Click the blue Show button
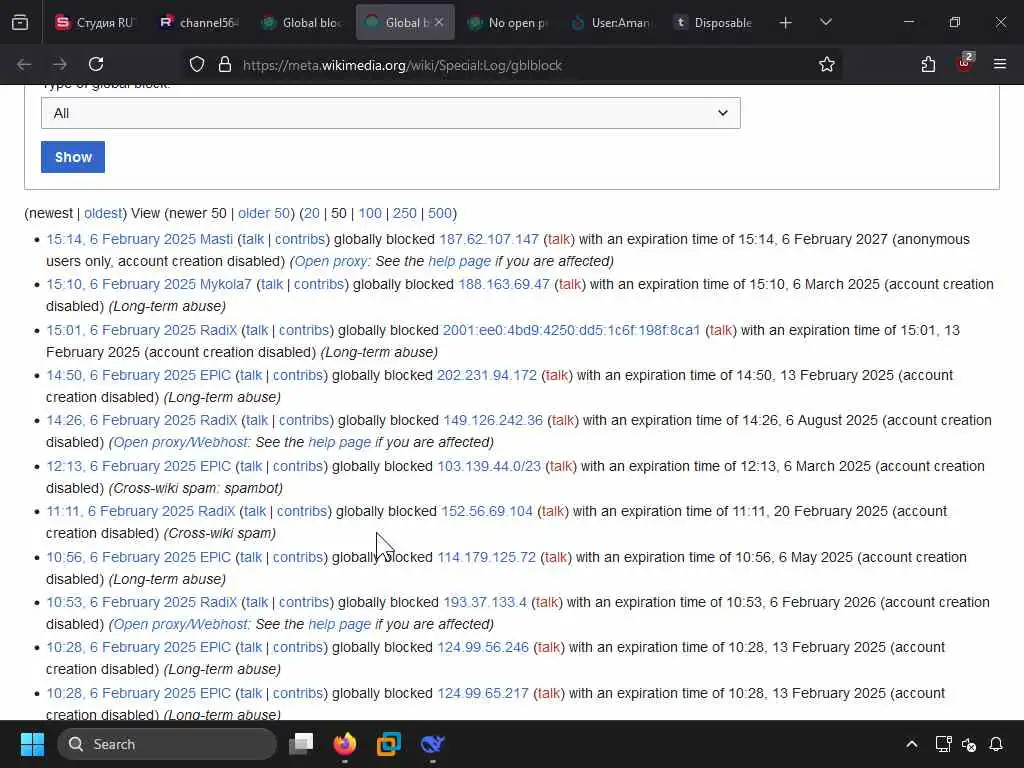Screen dimensions: 1024x768 pos(73,157)
